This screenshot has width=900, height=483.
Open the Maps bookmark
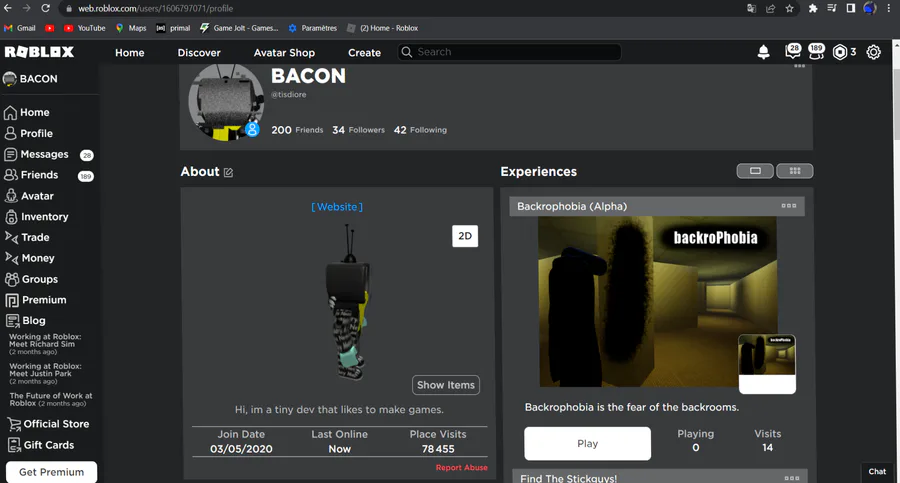[131, 28]
